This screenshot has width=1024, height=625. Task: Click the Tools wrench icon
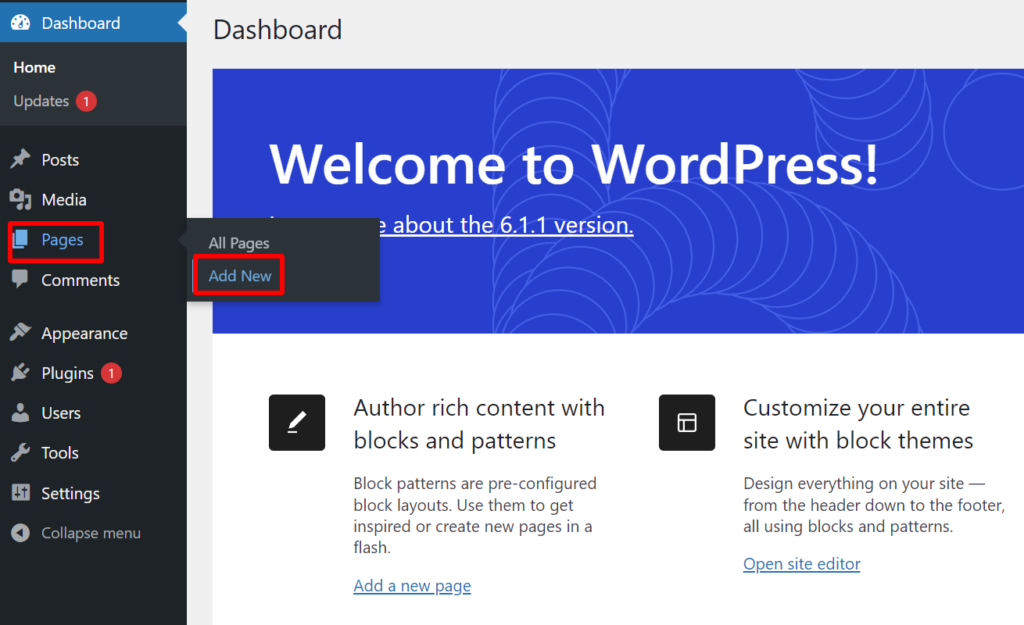click(x=24, y=452)
